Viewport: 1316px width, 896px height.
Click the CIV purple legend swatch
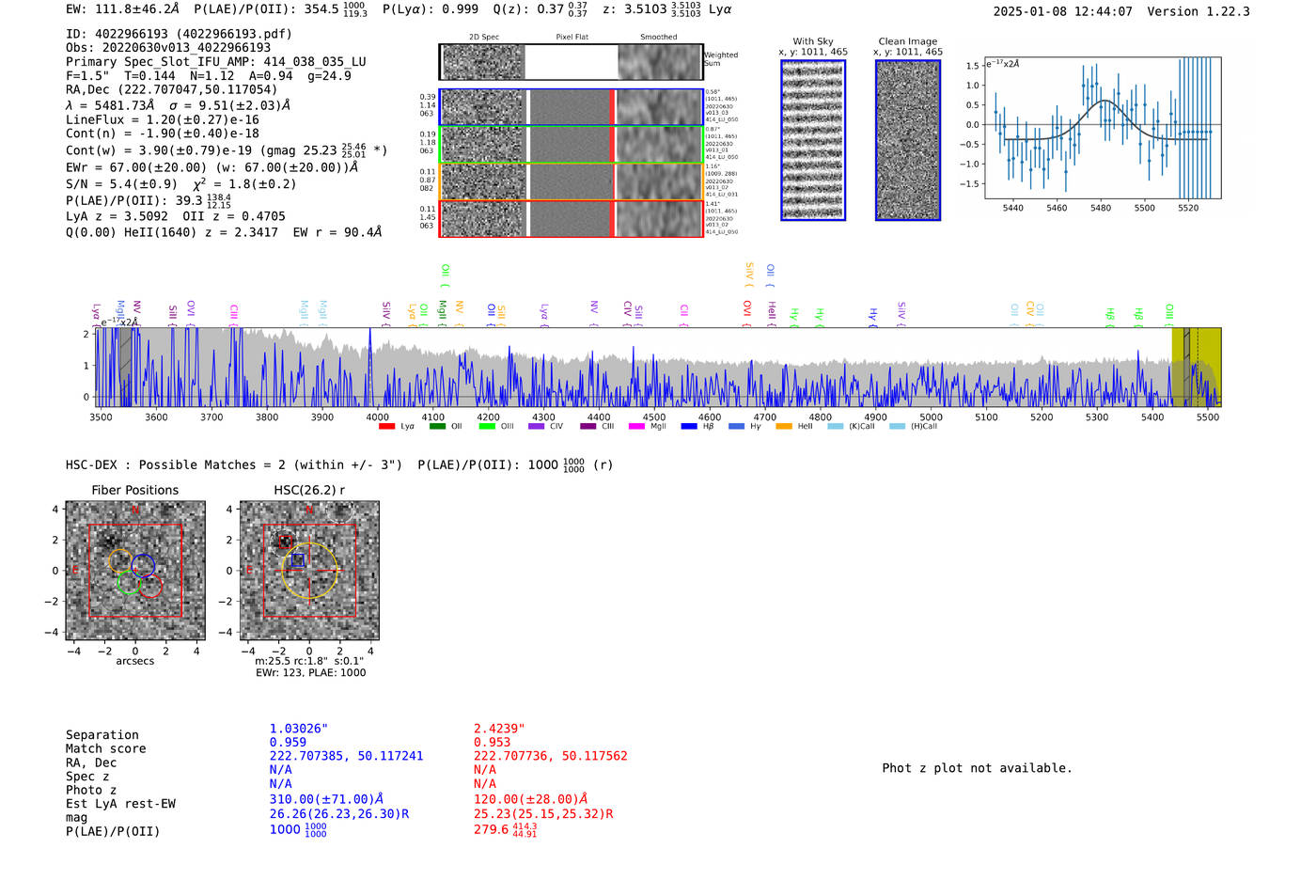click(537, 427)
